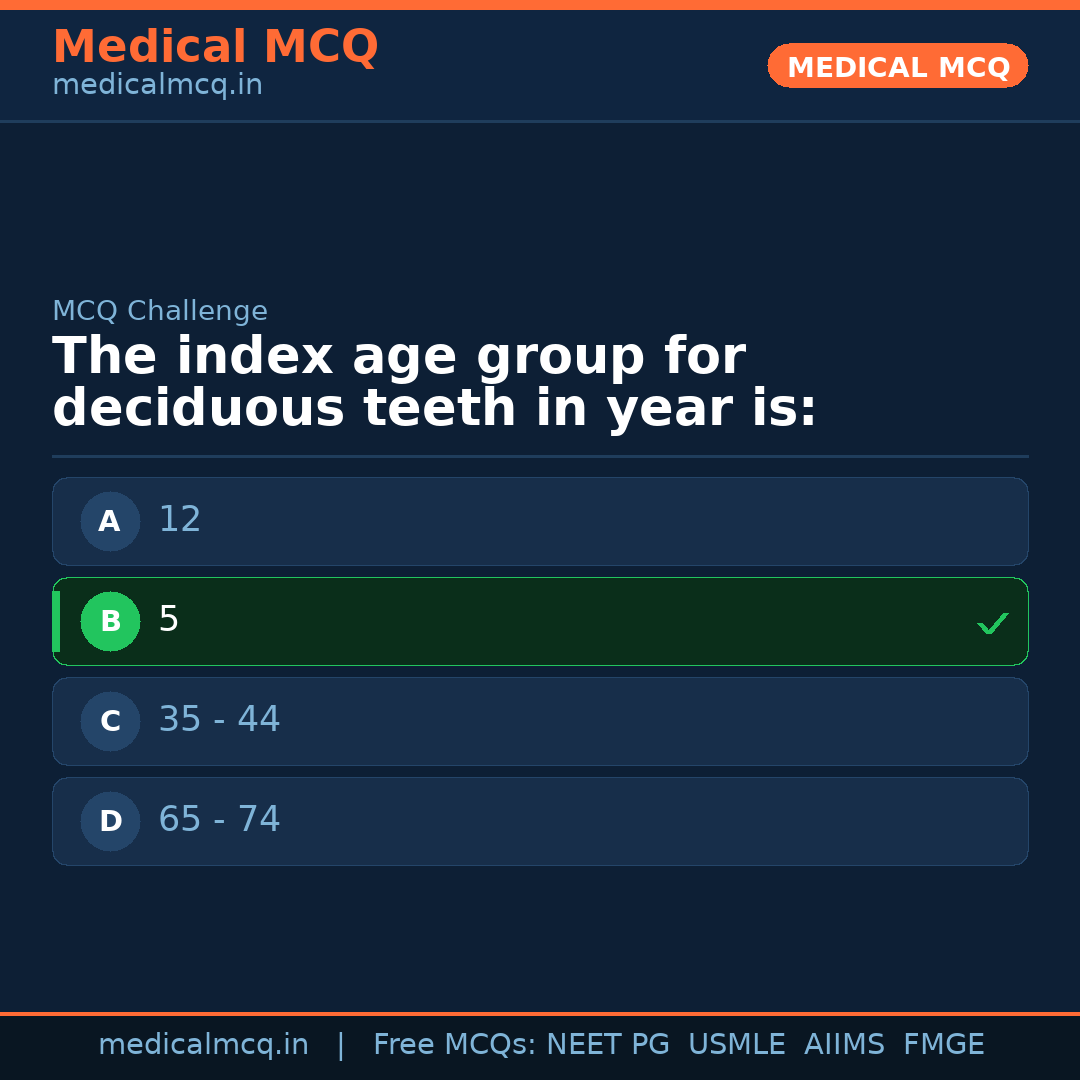Click the green checkmark on option B
The width and height of the screenshot is (1080, 1080).
pos(992,623)
